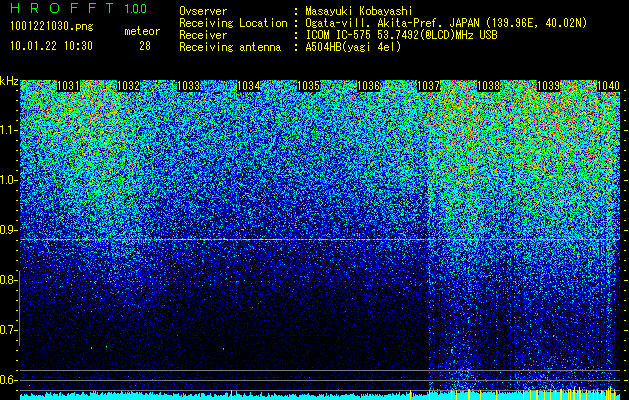Click the Ogata-vill. Akita-Pref. JAPAN location text
Screen dimensions: 629x400
click(x=446, y=23)
